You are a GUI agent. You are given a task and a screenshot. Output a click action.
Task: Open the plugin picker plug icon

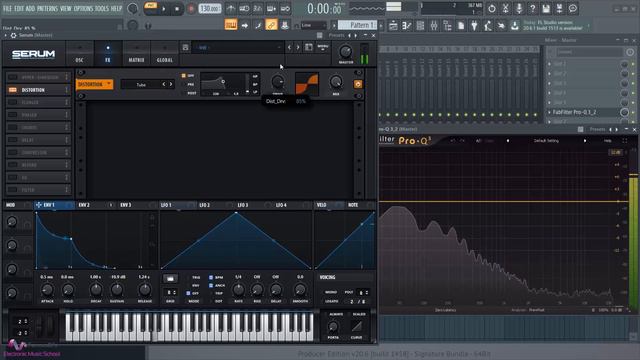click(x=474, y=26)
